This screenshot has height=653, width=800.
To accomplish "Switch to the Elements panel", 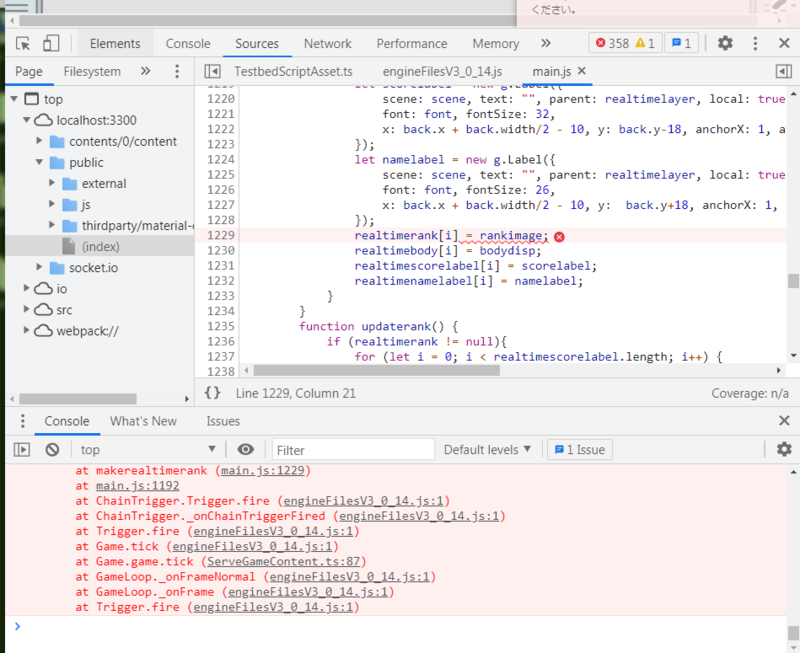I will point(115,44).
